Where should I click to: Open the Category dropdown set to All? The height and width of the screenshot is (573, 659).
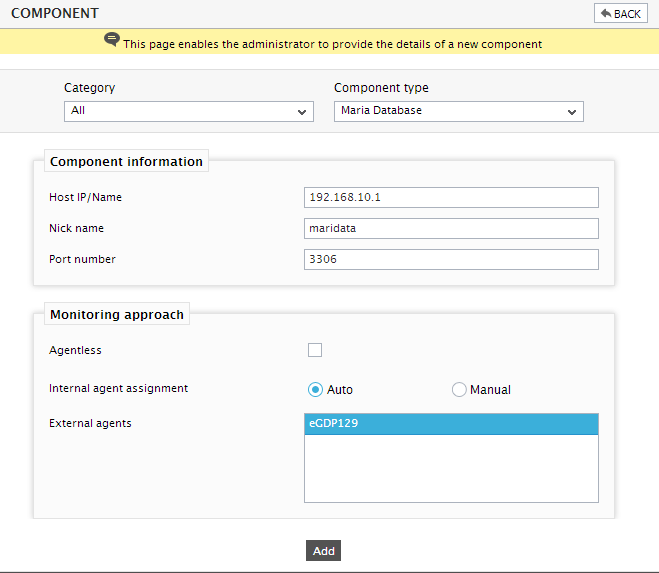pyautogui.click(x=189, y=111)
